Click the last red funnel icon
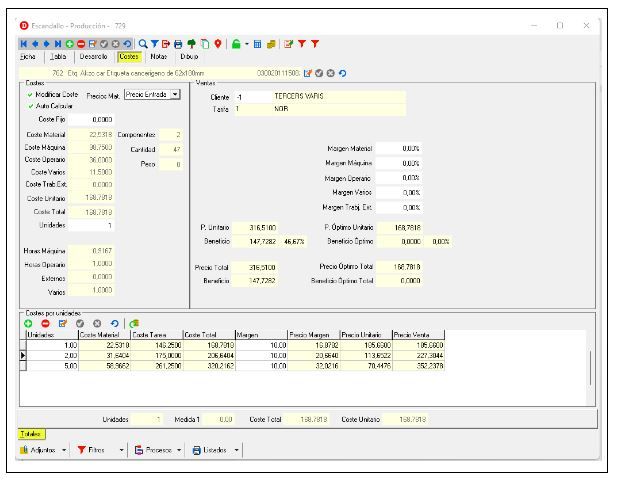618x481 pixels. tap(315, 44)
